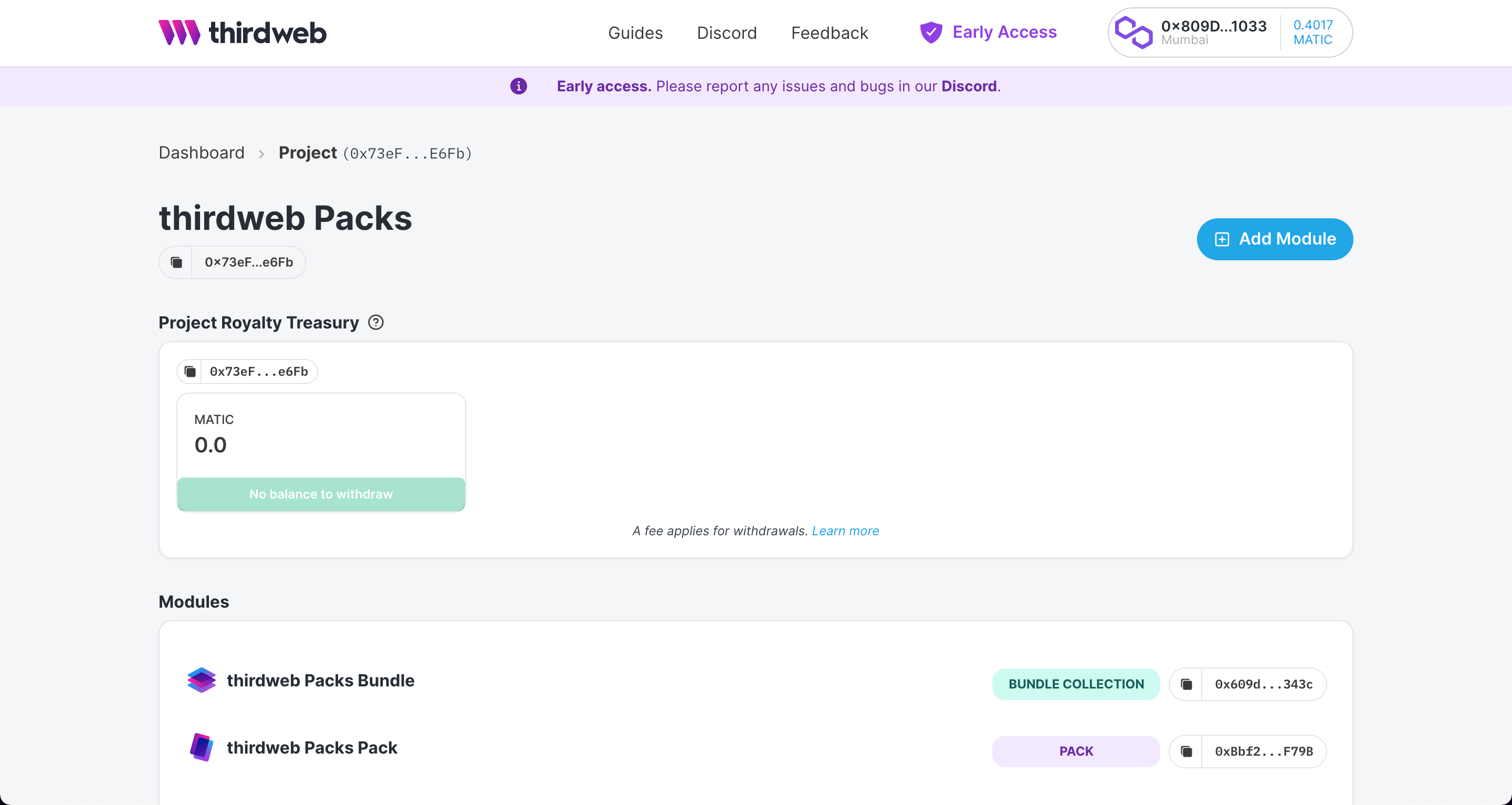The image size is (1512, 805).
Task: Click the 0.4017 MATIC balance
Action: (1312, 32)
